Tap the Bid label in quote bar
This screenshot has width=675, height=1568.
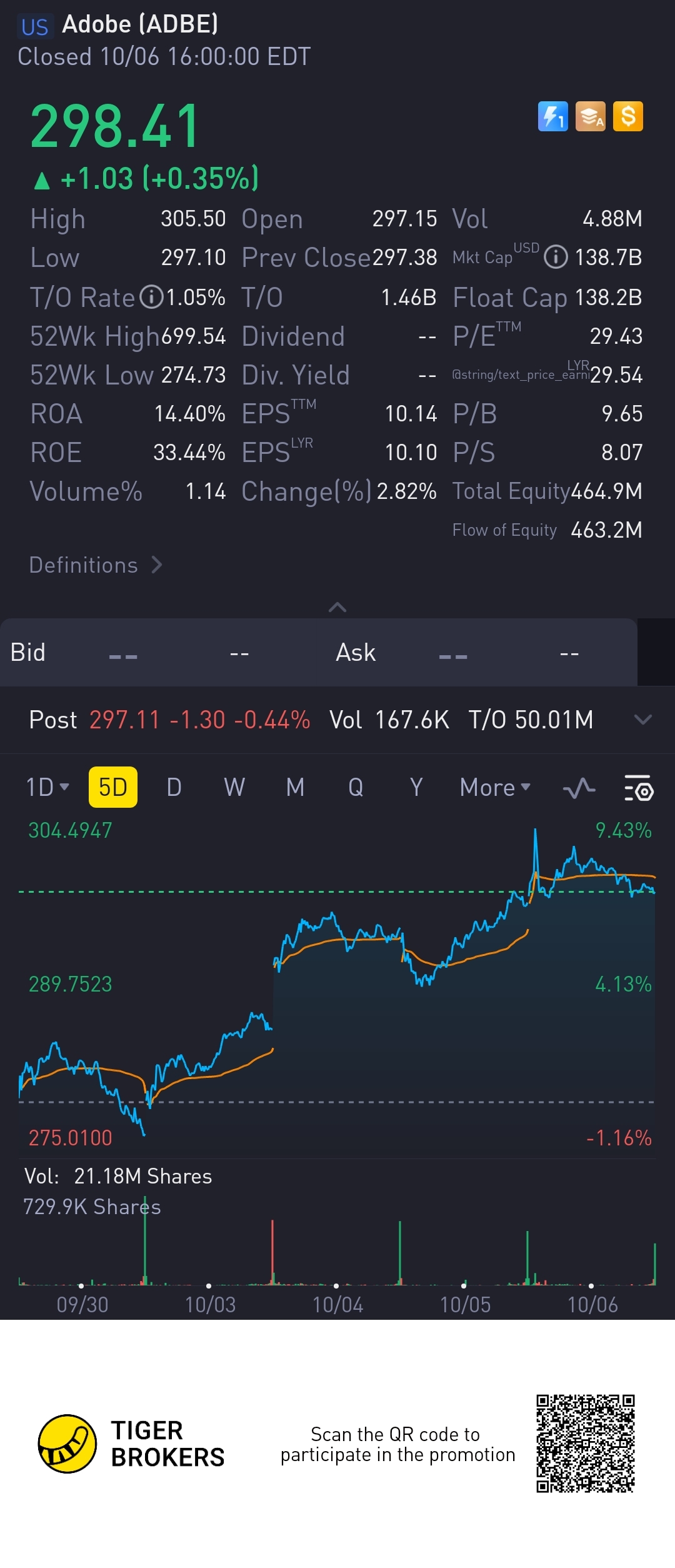pos(27,652)
